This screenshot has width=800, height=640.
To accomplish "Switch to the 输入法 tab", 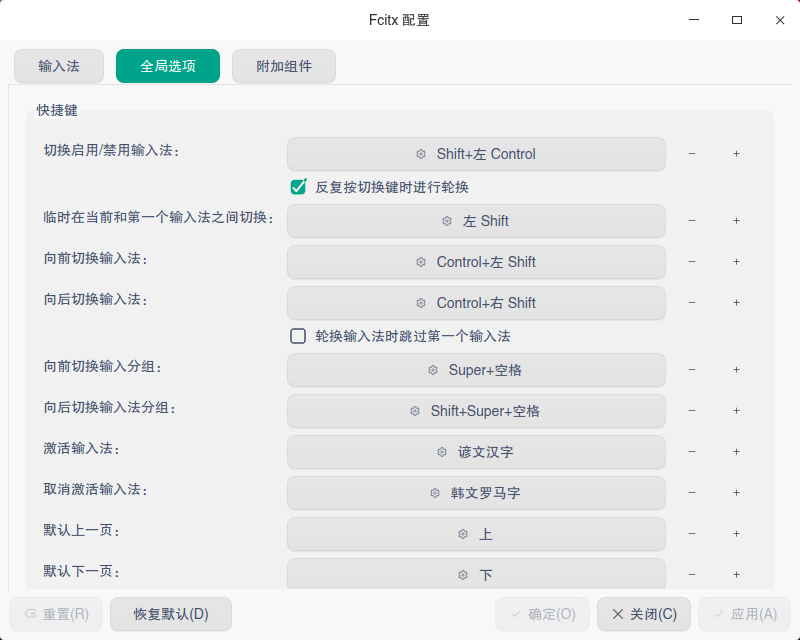I will (x=59, y=66).
